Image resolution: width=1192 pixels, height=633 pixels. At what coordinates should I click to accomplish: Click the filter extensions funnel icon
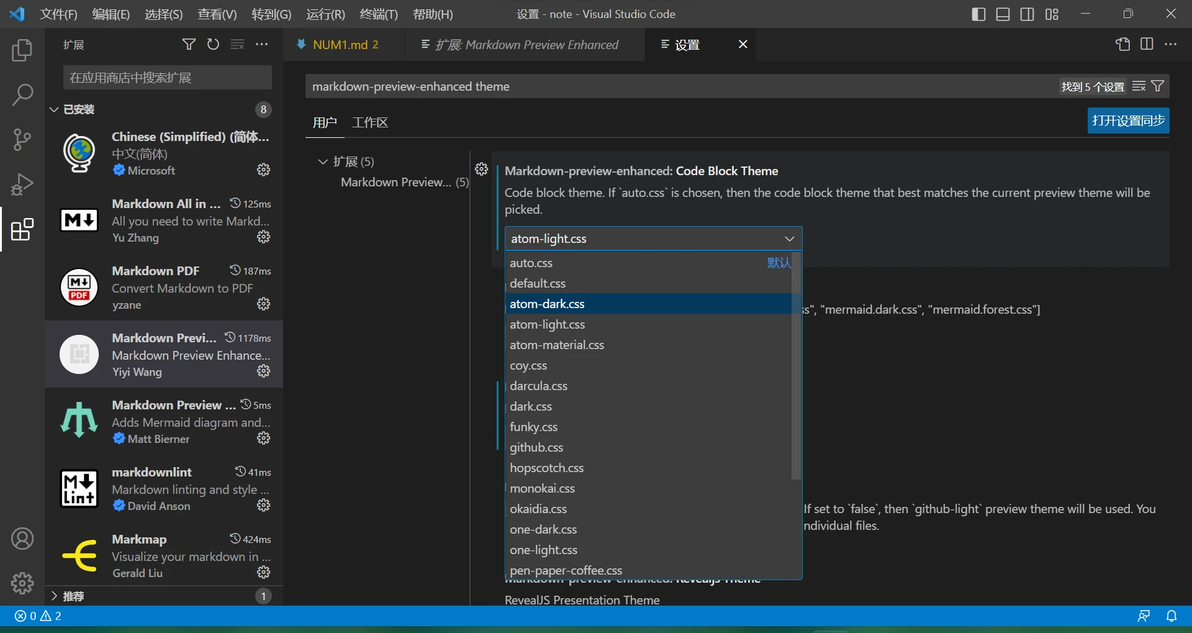pos(189,44)
